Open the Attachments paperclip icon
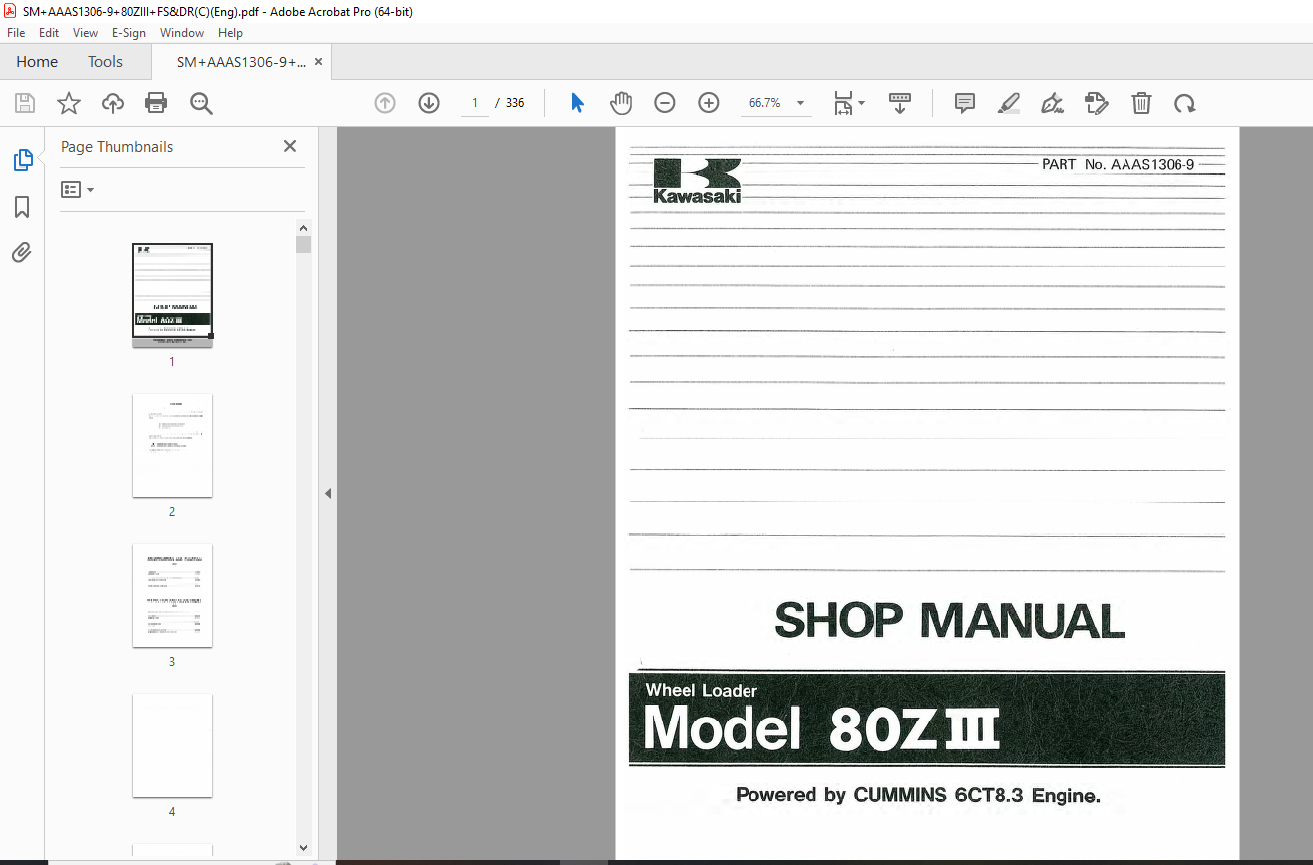This screenshot has width=1313, height=865. [x=22, y=253]
